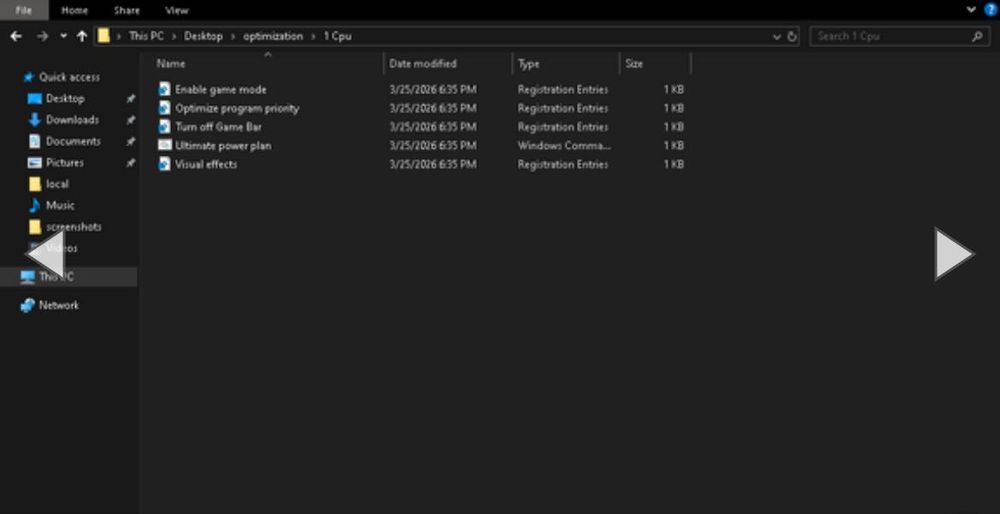
Task: Navigate to optimization folder in breadcrumb
Action: (273, 36)
